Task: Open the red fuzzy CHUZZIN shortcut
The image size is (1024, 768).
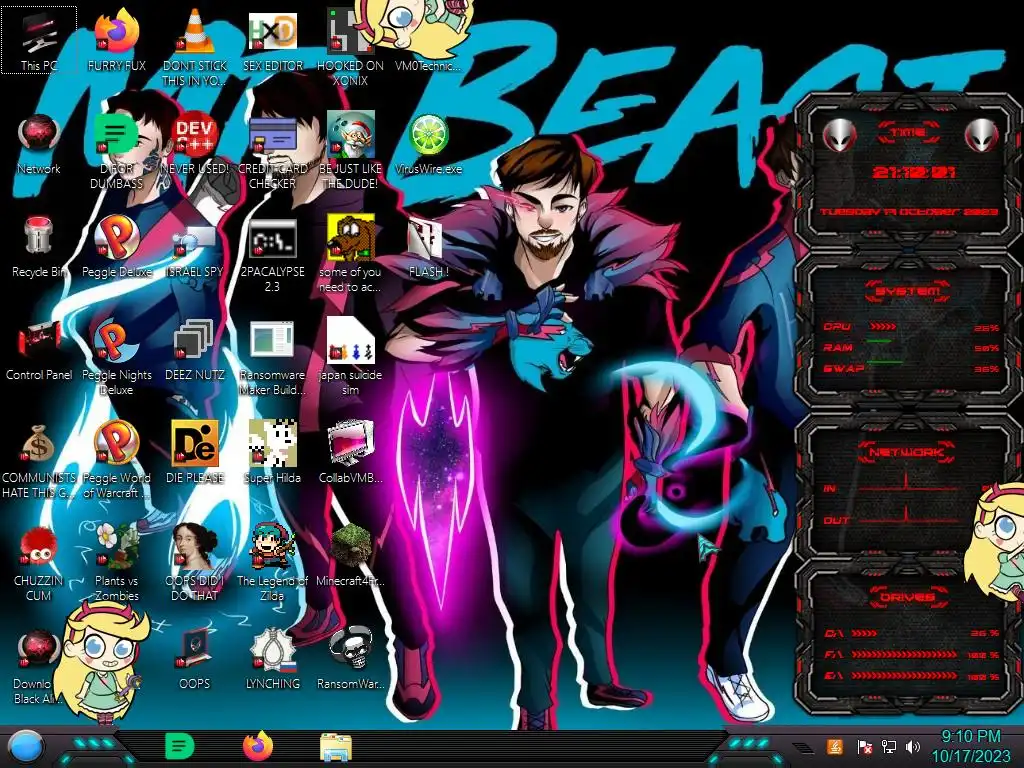Action: point(39,563)
